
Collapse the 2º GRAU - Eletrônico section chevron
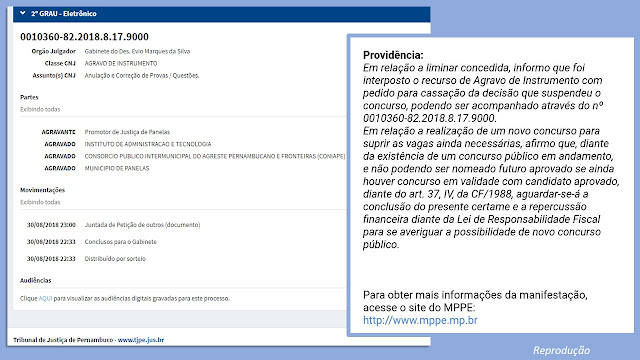tap(22, 13)
